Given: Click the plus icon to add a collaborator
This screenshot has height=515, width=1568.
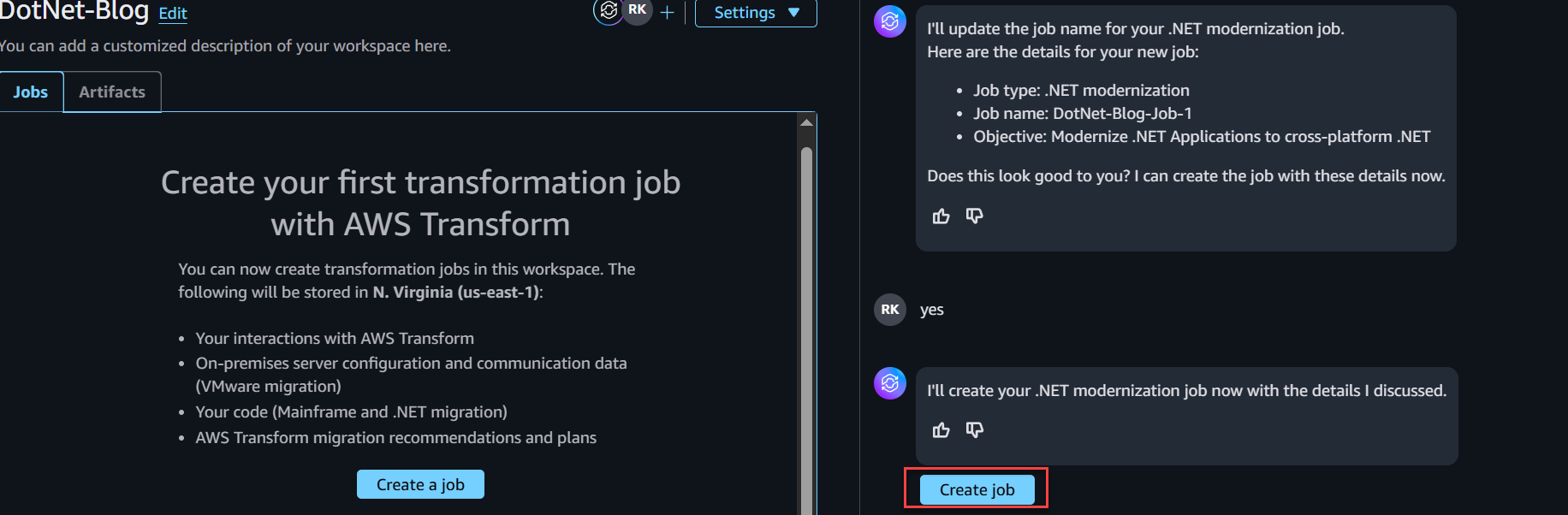Looking at the screenshot, I should pyautogui.click(x=668, y=13).
